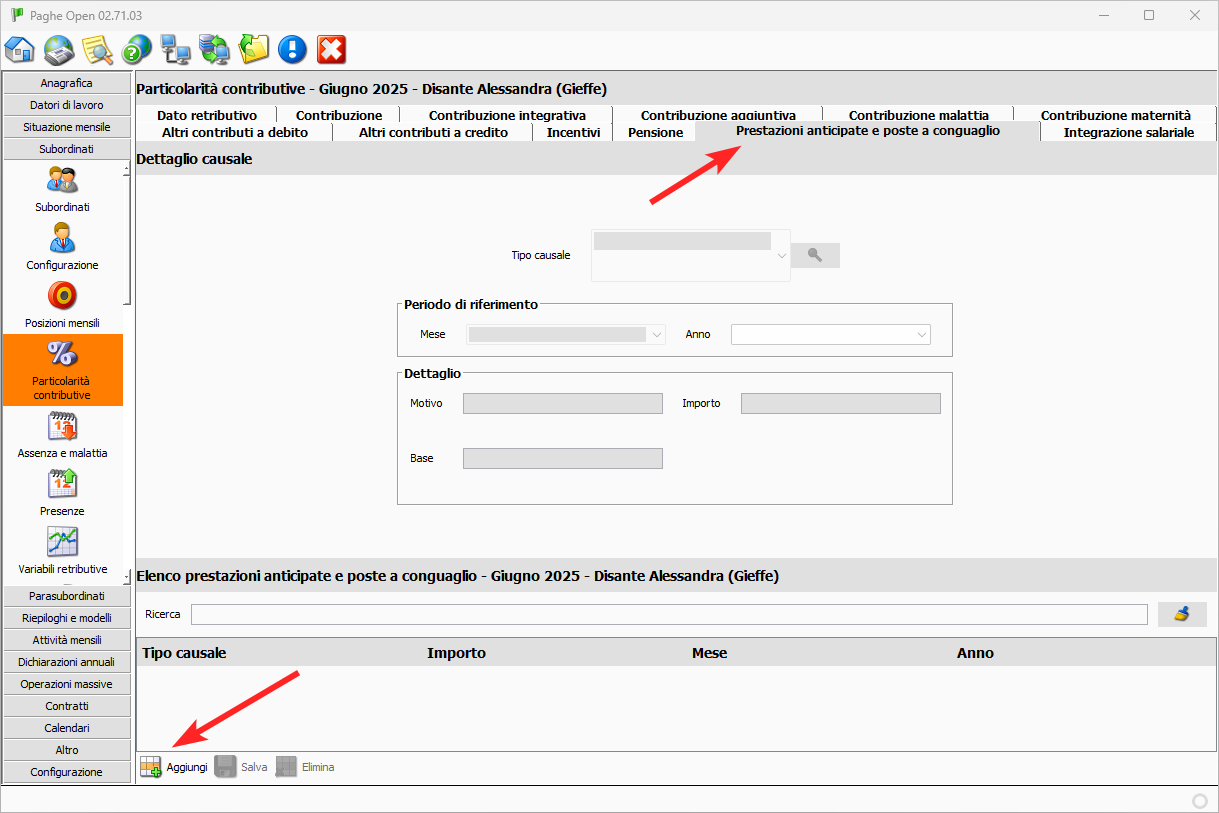The width and height of the screenshot is (1219, 813).
Task: Click the note with magnifier icon
Action: [x=97, y=49]
